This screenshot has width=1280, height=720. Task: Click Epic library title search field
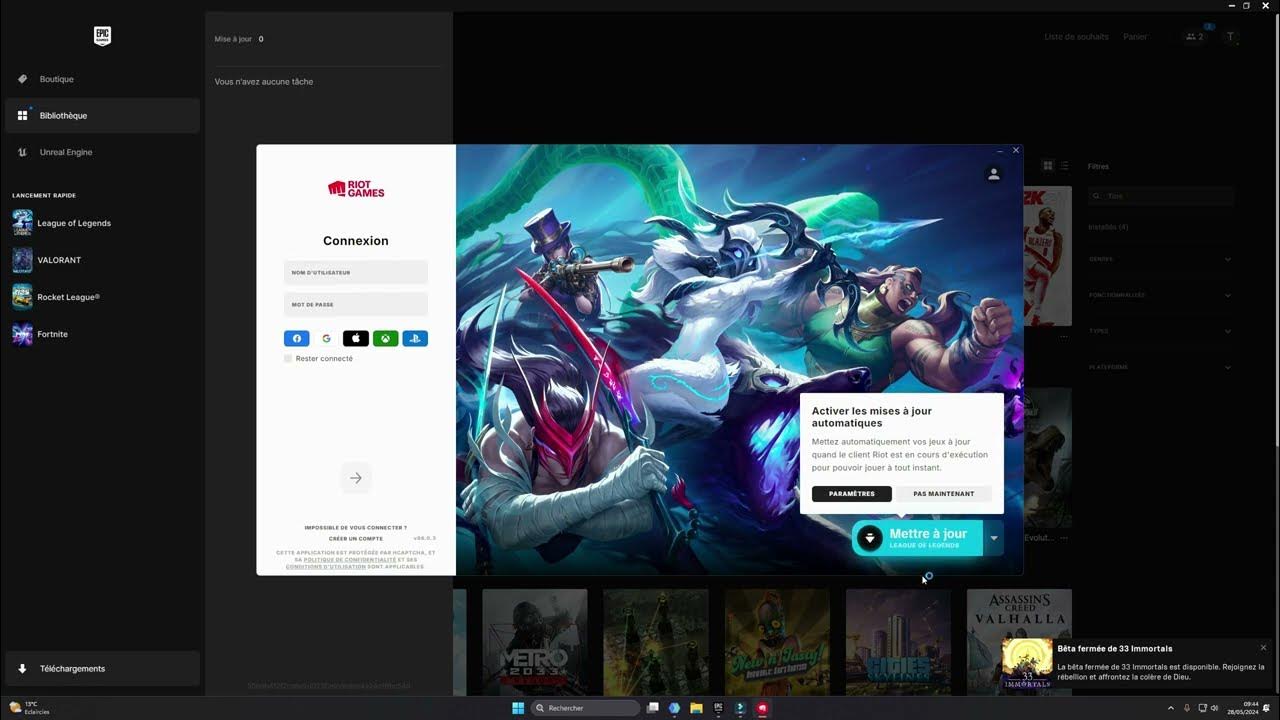pos(1160,196)
